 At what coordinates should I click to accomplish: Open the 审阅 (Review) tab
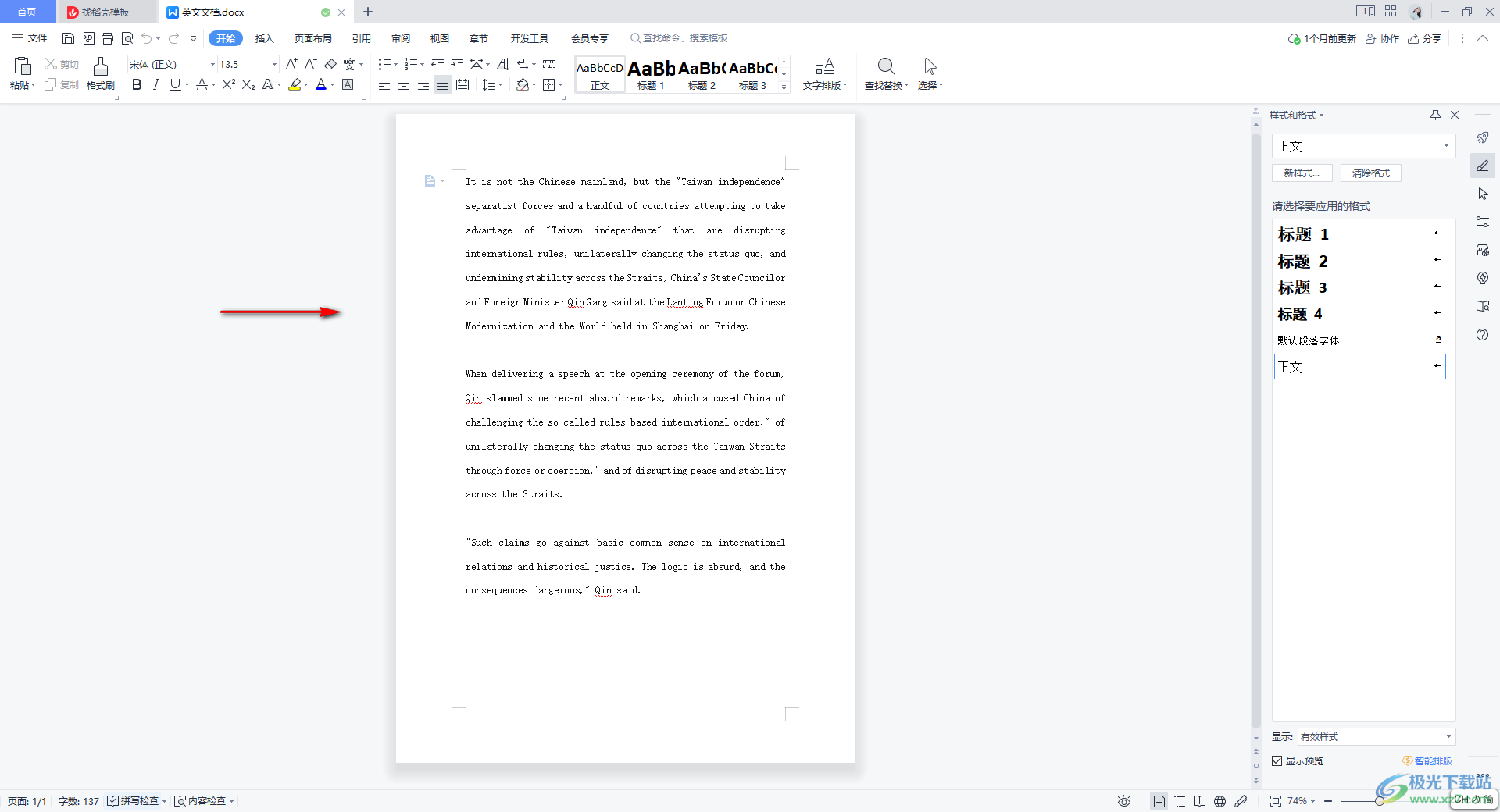point(401,38)
